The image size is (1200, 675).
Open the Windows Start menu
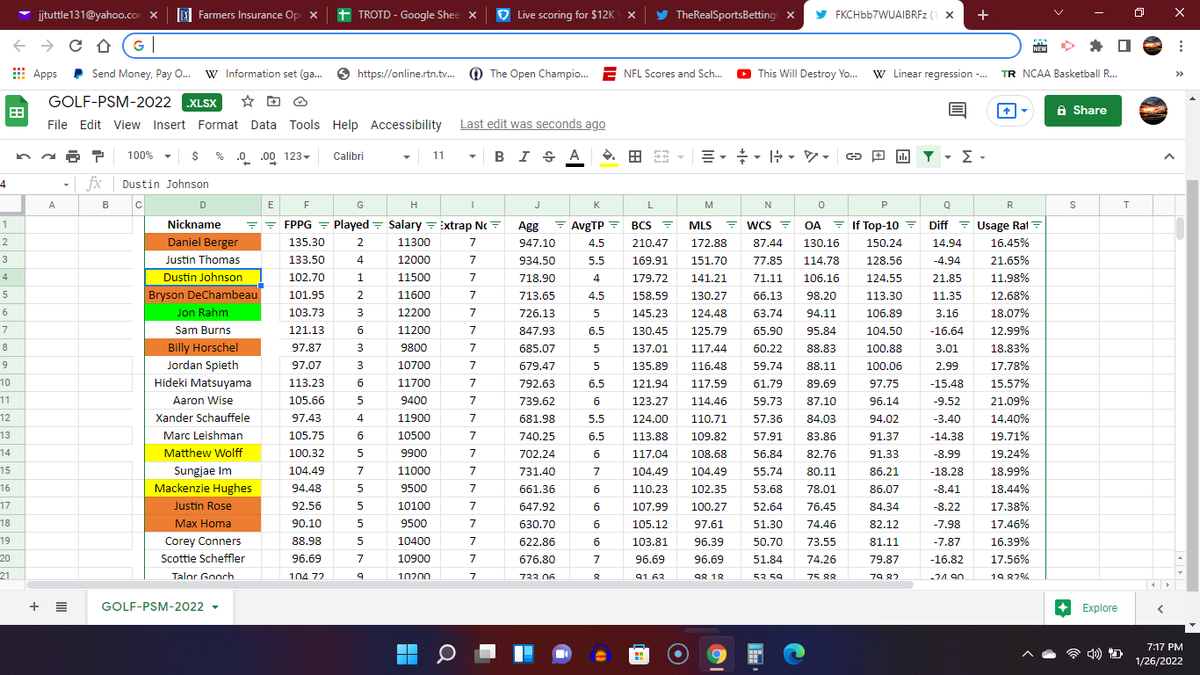pyautogui.click(x=407, y=654)
